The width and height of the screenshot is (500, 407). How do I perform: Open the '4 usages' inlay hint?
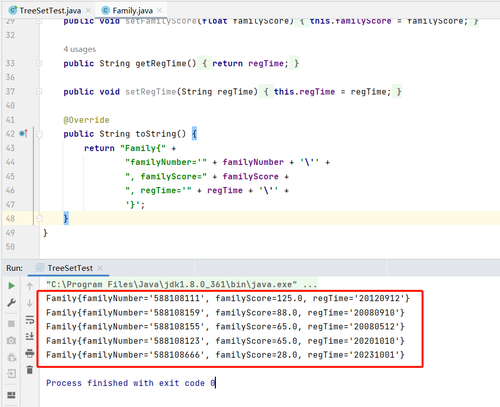(x=80, y=49)
